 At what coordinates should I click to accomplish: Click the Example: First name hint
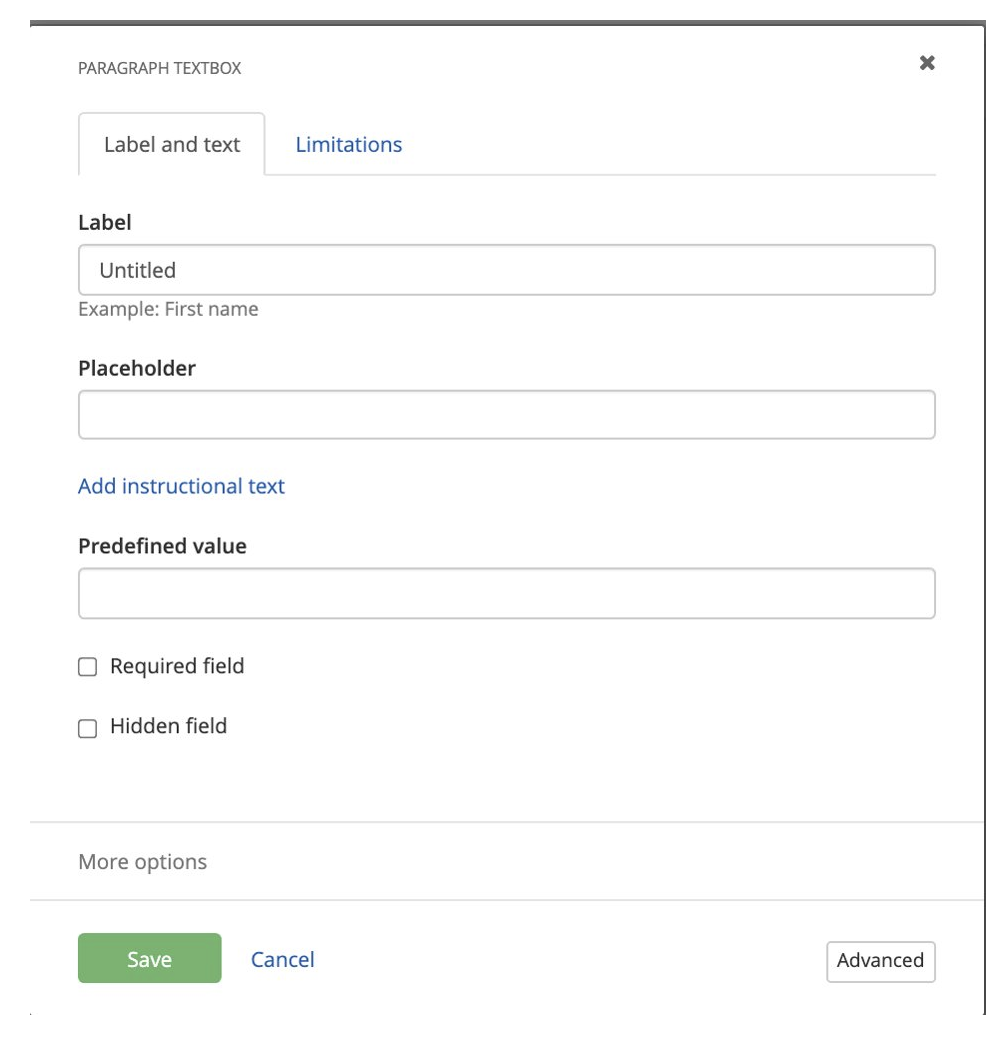click(168, 309)
